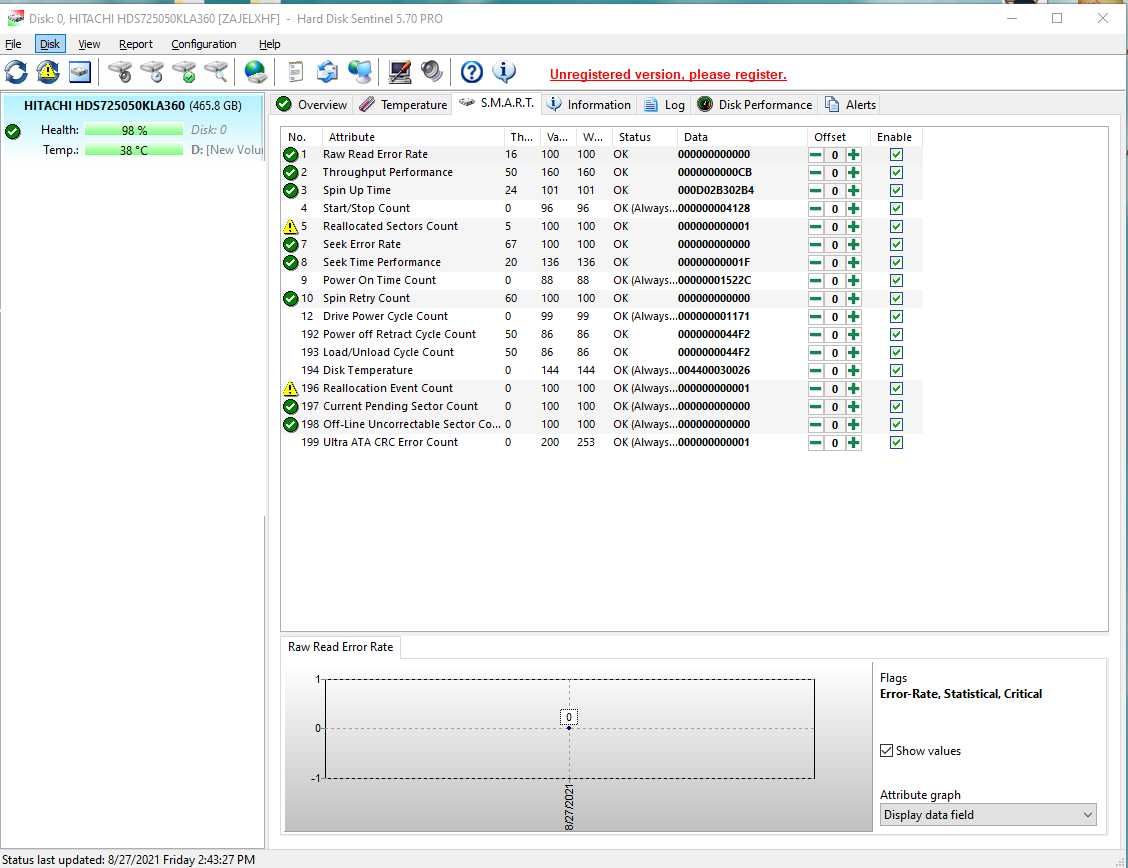Open the Disk menu
The height and width of the screenshot is (868, 1128).
pos(50,44)
